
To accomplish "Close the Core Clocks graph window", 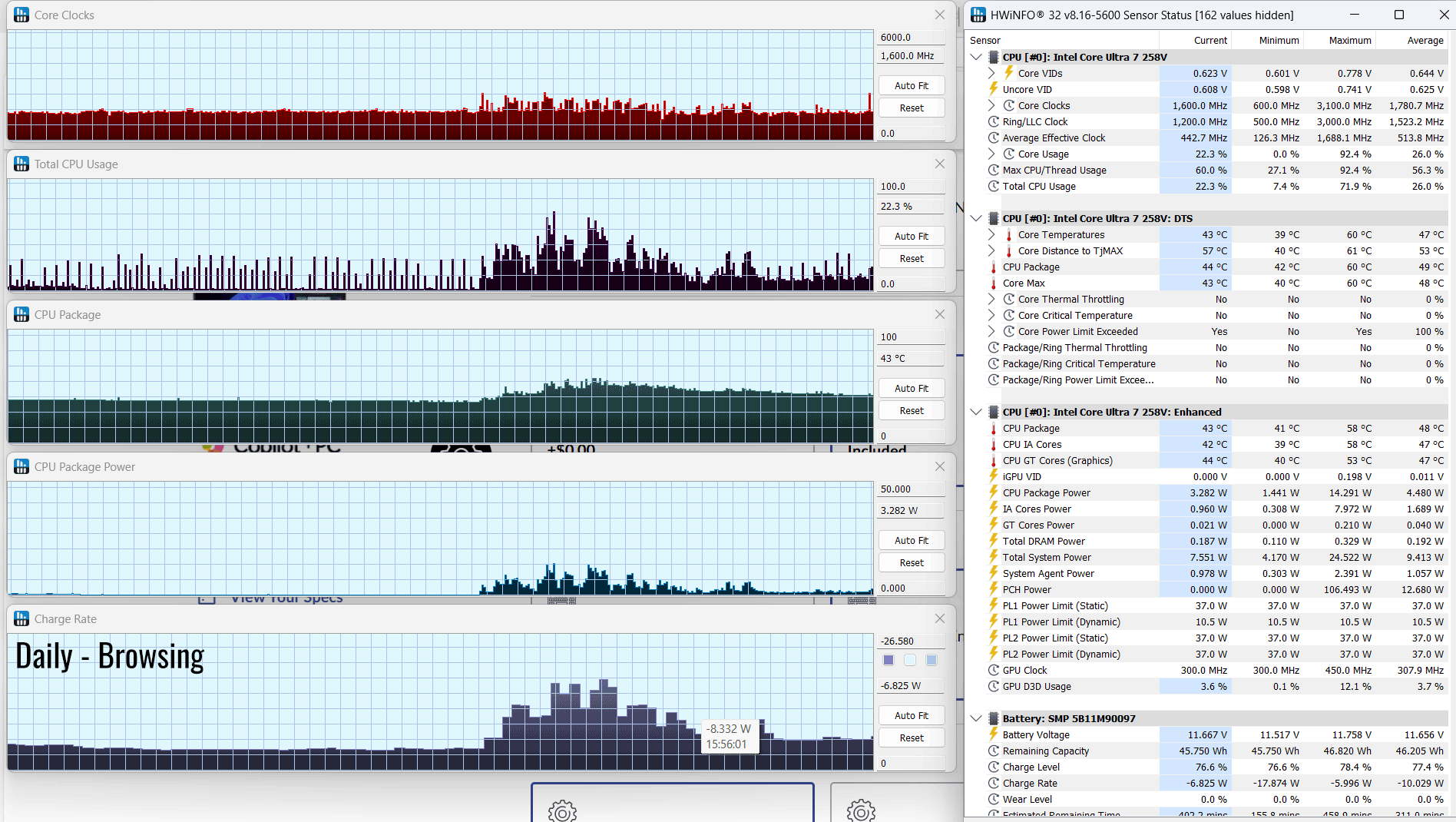I will [940, 15].
